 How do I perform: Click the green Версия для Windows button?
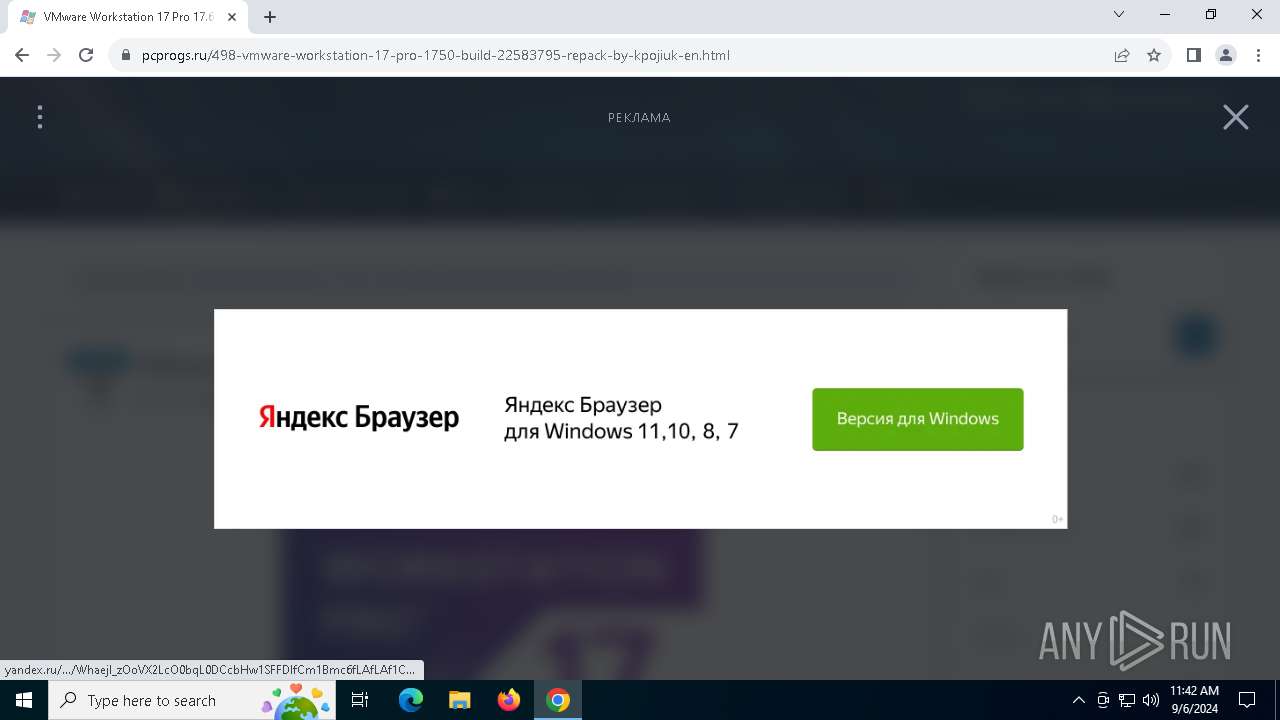[917, 419]
